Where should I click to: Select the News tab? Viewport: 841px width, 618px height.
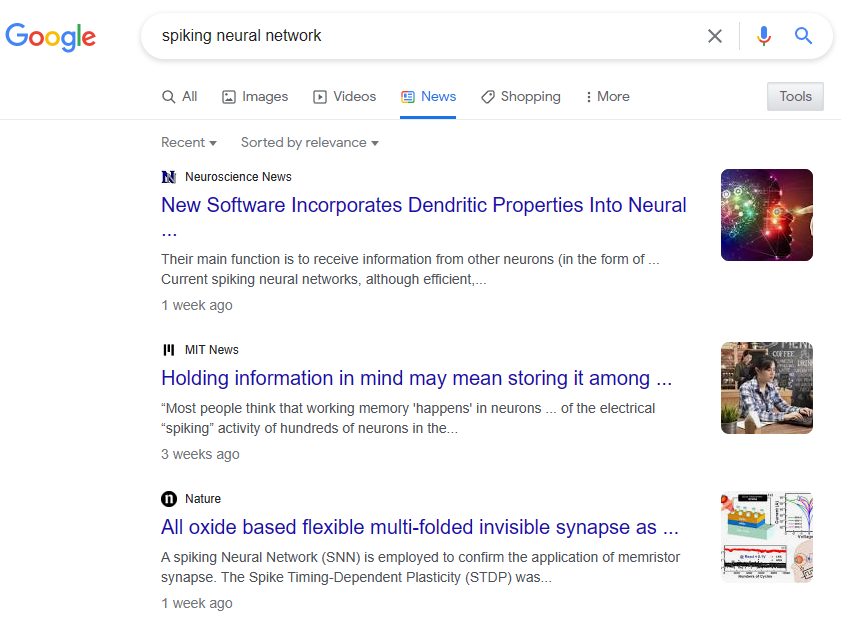428,97
